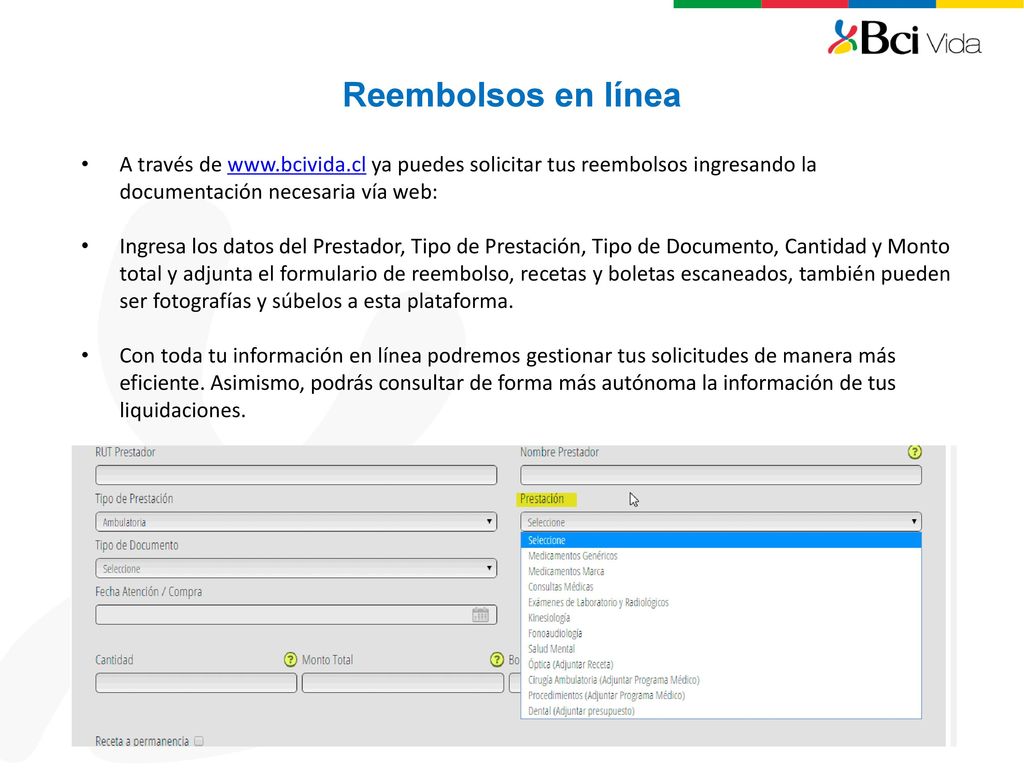Focus the Fecha Atención / Compra field
Viewport: 1024px width, 768px height.
click(x=296, y=615)
